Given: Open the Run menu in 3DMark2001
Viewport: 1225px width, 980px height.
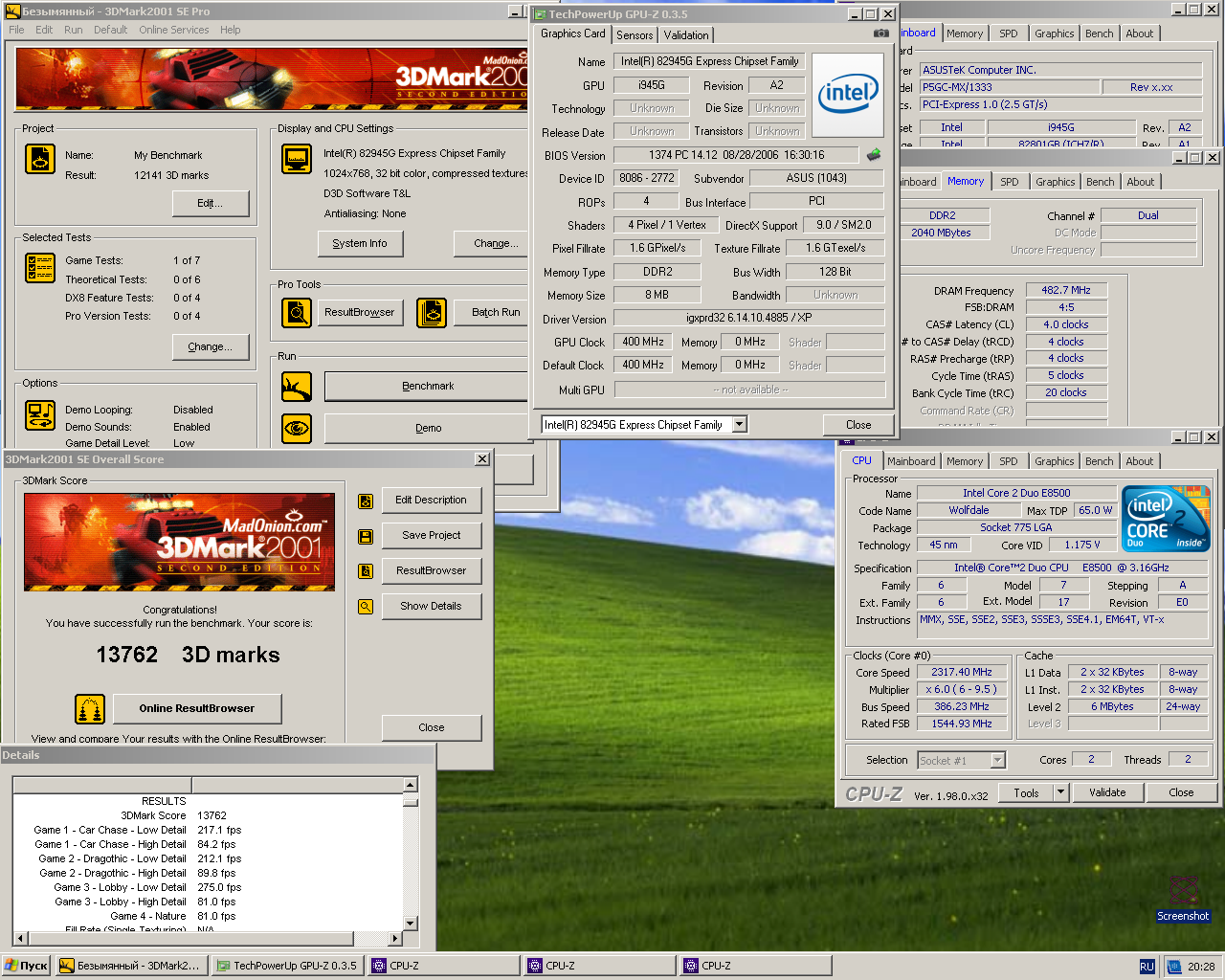Looking at the screenshot, I should (73, 30).
